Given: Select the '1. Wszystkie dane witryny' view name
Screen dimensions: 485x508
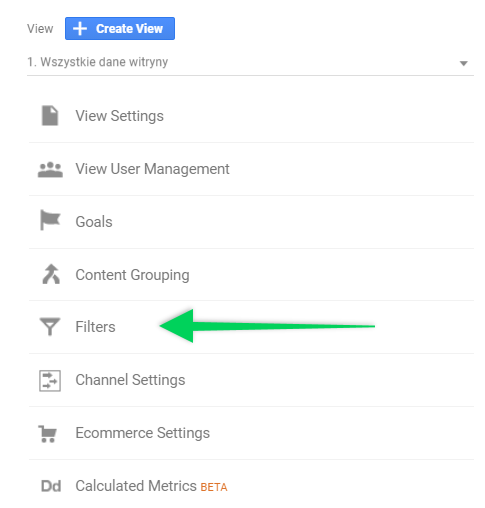Looking at the screenshot, I should tap(97, 62).
